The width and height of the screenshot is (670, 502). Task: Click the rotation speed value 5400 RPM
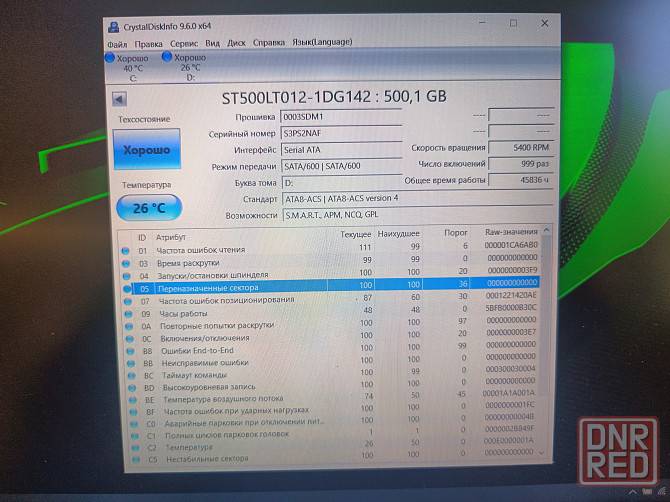[x=521, y=147]
